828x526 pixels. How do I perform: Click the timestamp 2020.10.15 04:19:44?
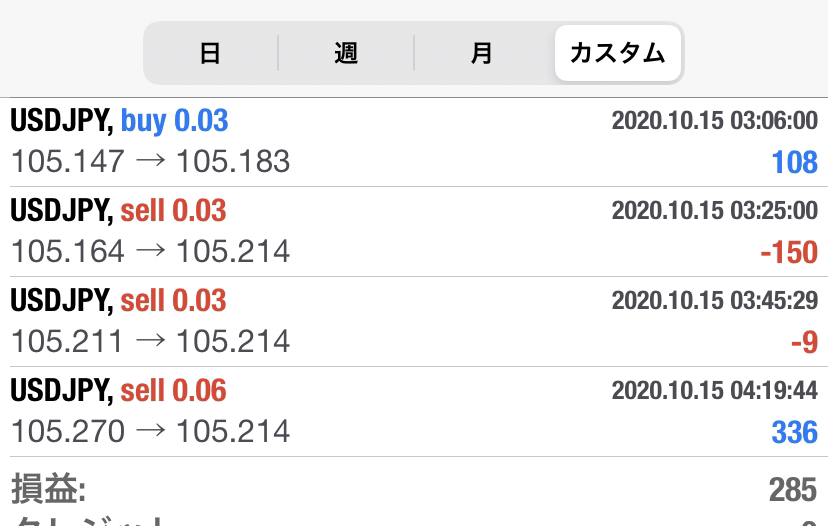coord(714,391)
